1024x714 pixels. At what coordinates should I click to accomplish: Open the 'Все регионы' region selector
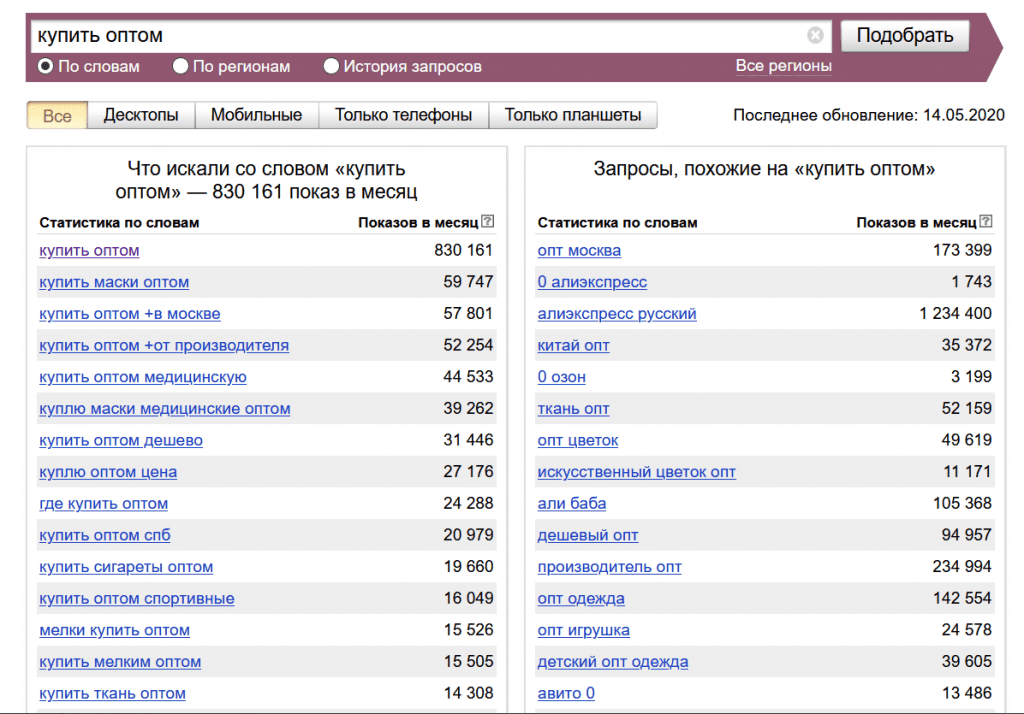pos(783,66)
